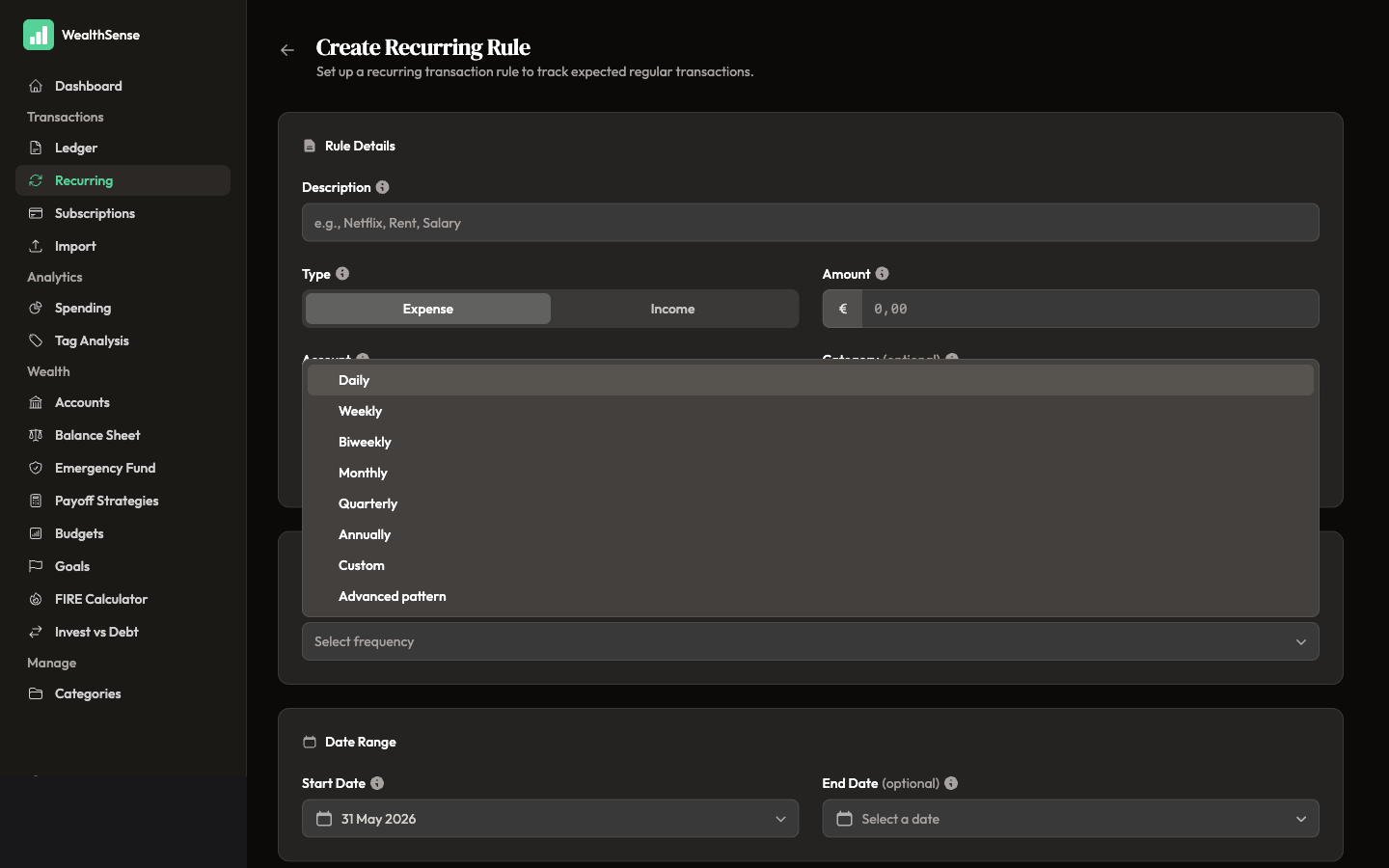1389x868 pixels.
Task: Click the Description text input field
Action: (x=810, y=223)
